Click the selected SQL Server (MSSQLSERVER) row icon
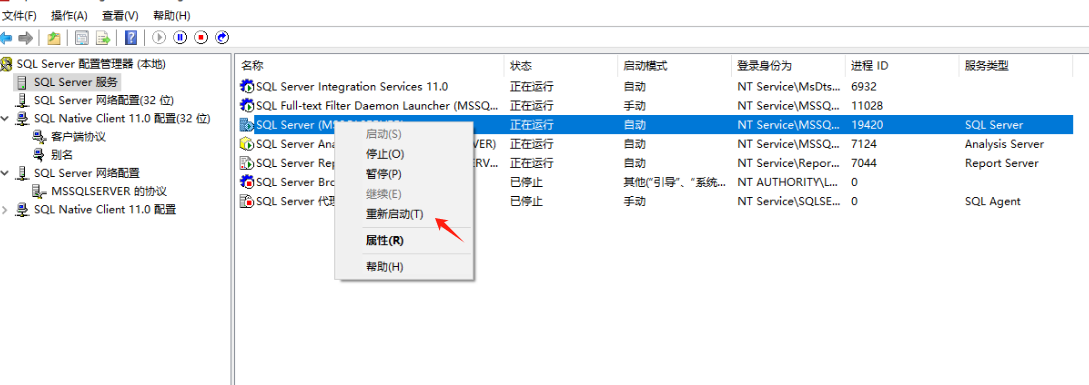The height and width of the screenshot is (385, 1089). 247,125
